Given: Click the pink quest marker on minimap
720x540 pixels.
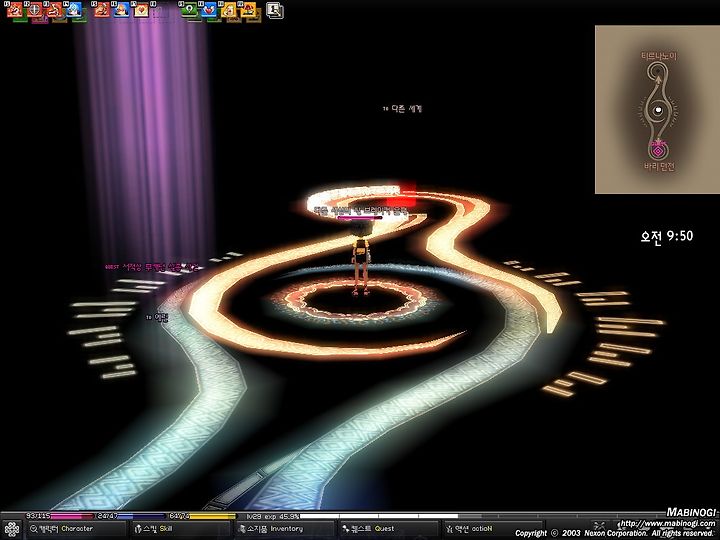Looking at the screenshot, I should click(x=658, y=150).
